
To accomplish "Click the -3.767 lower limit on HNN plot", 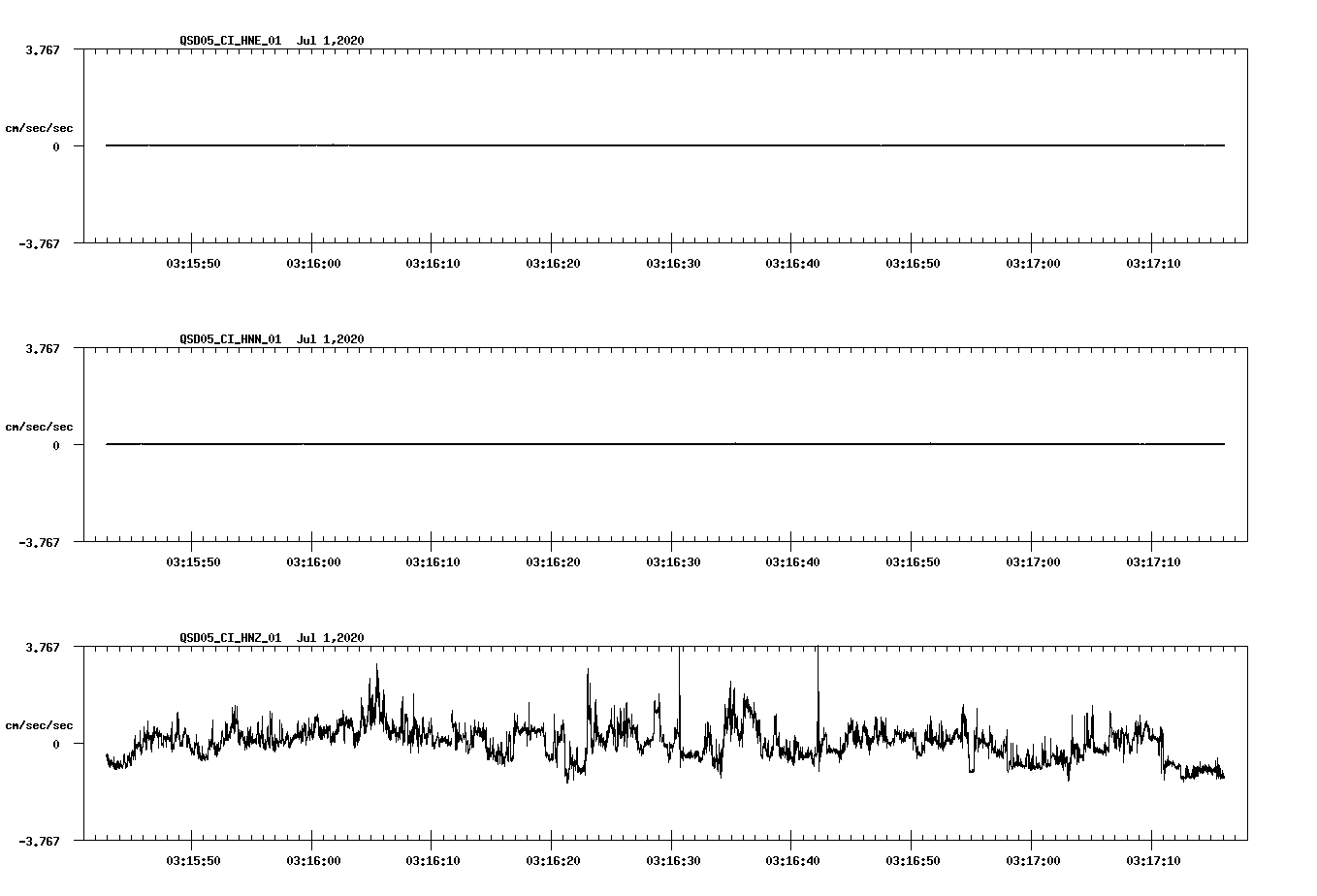I will click(x=39, y=542).
